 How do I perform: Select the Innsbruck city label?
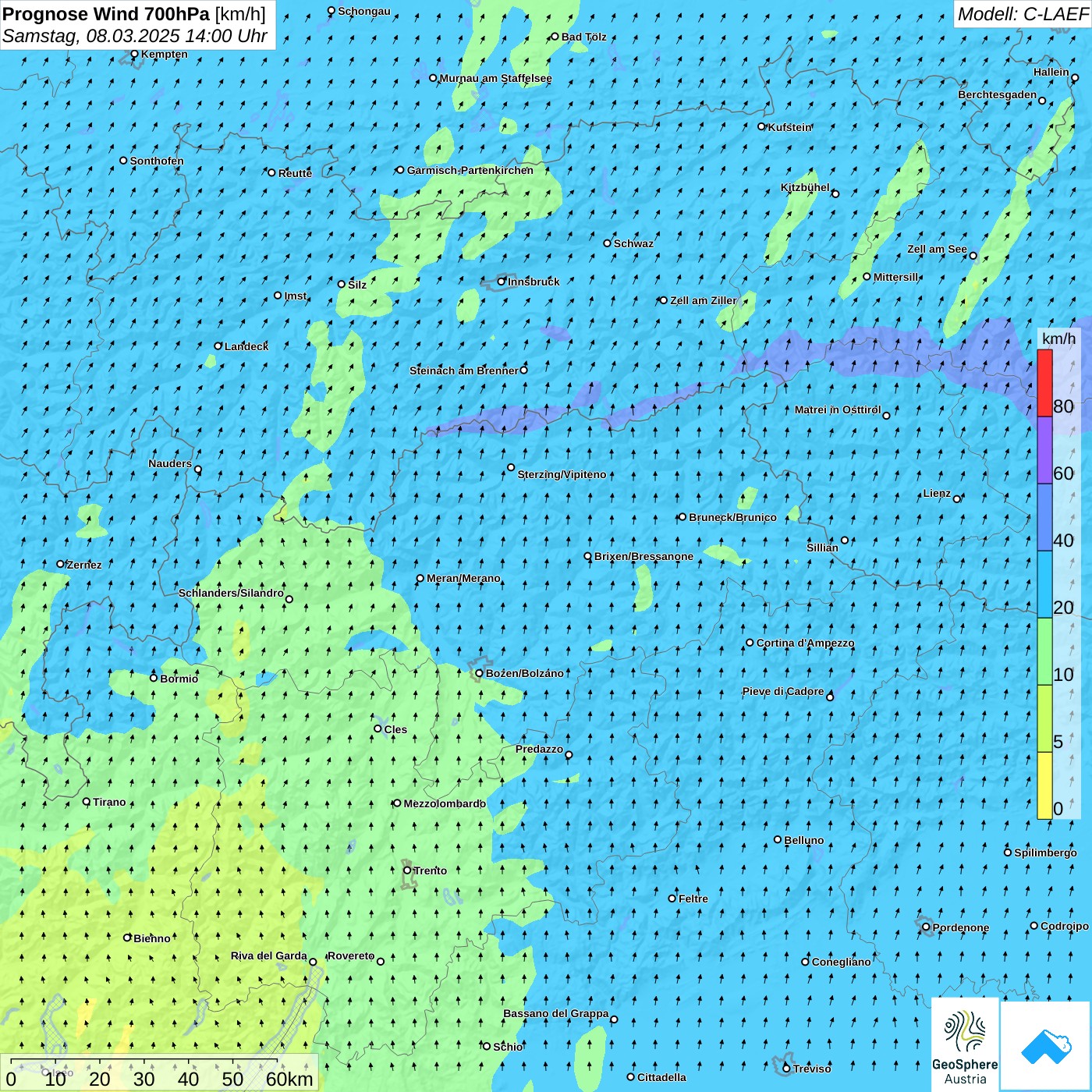pyautogui.click(x=534, y=282)
